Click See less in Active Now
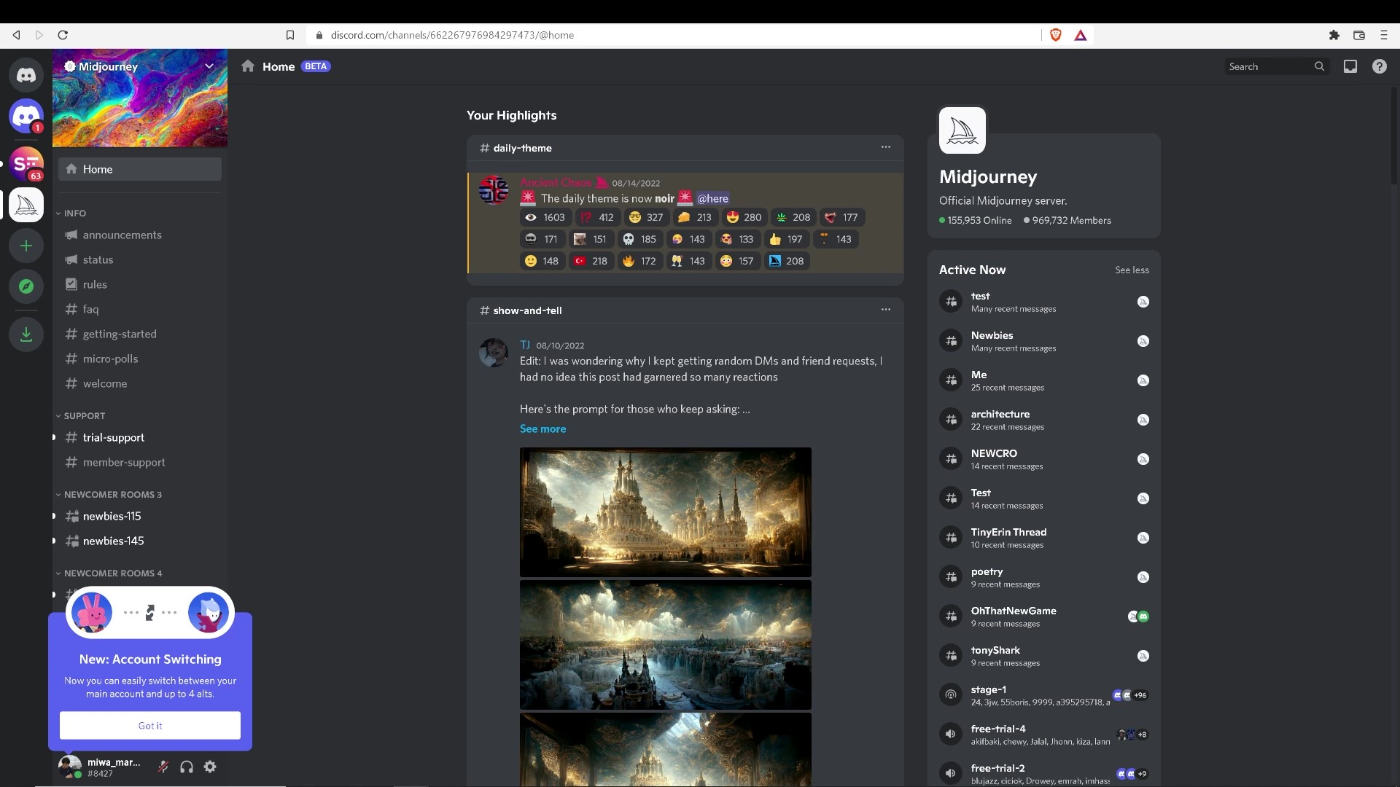 pyautogui.click(x=1132, y=270)
